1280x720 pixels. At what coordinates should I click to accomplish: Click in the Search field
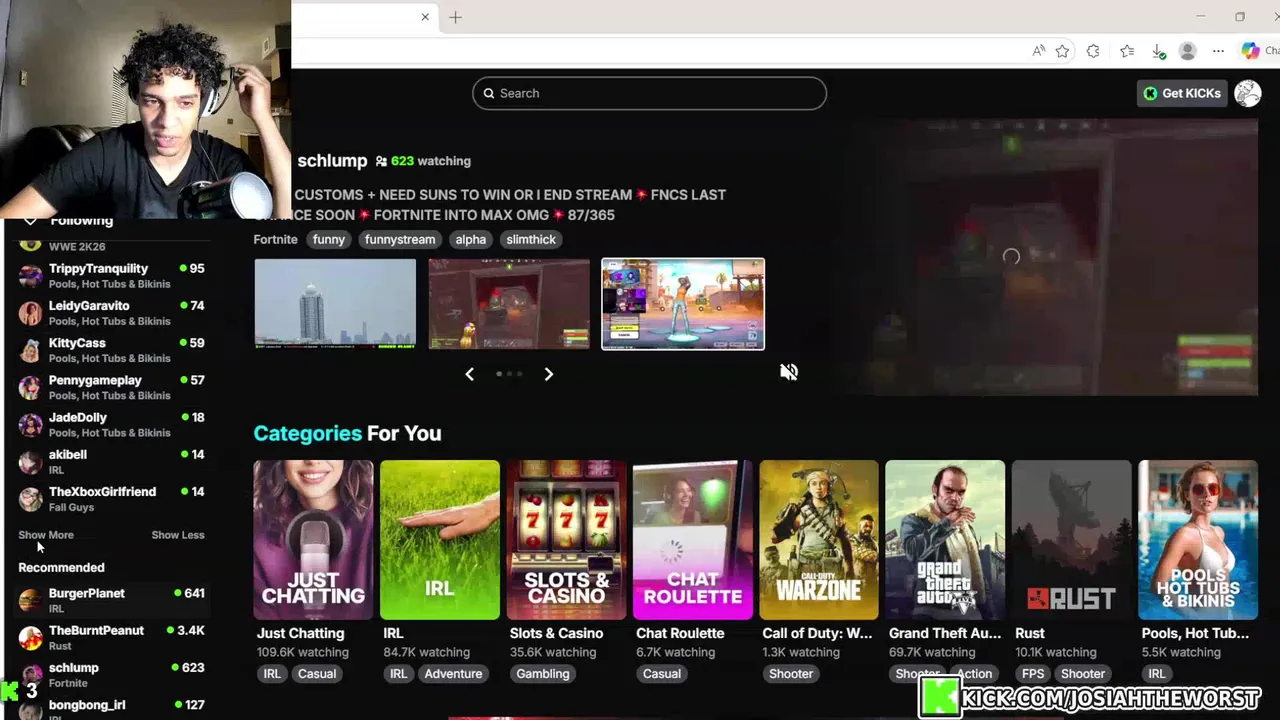[x=649, y=93]
